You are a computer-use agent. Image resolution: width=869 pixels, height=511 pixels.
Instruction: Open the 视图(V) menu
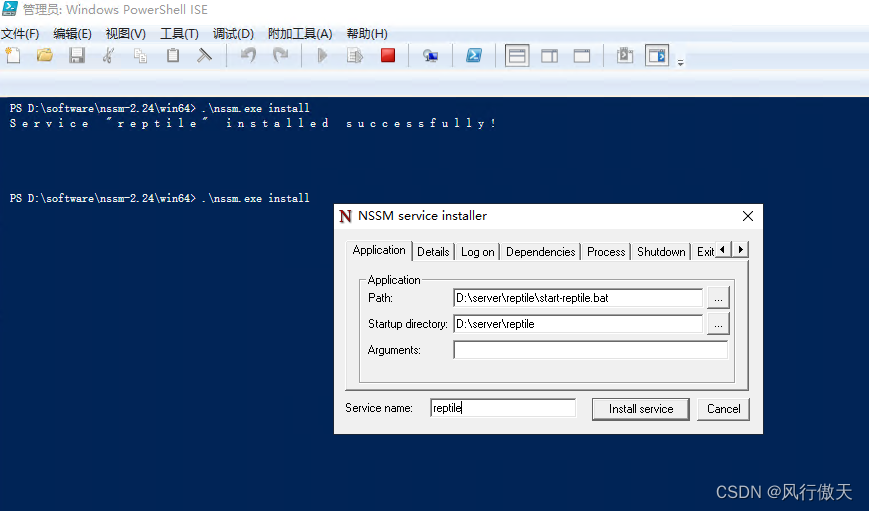coord(126,34)
